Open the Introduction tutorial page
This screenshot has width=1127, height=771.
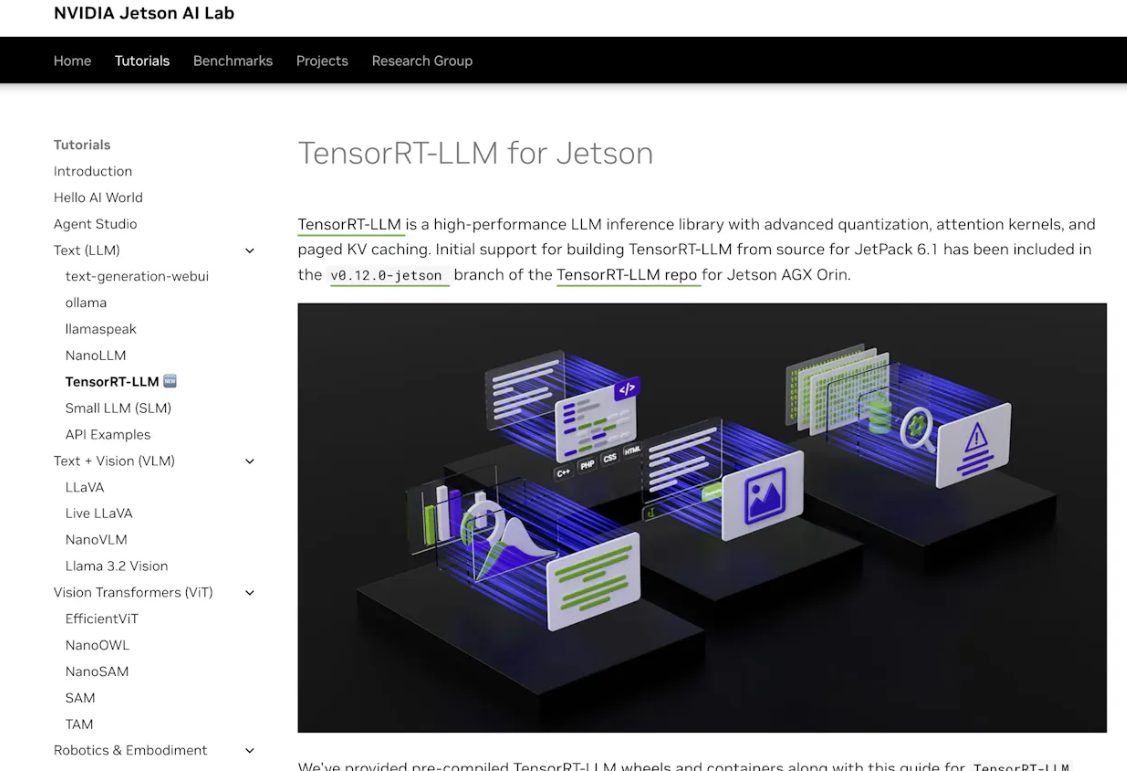tap(92, 171)
